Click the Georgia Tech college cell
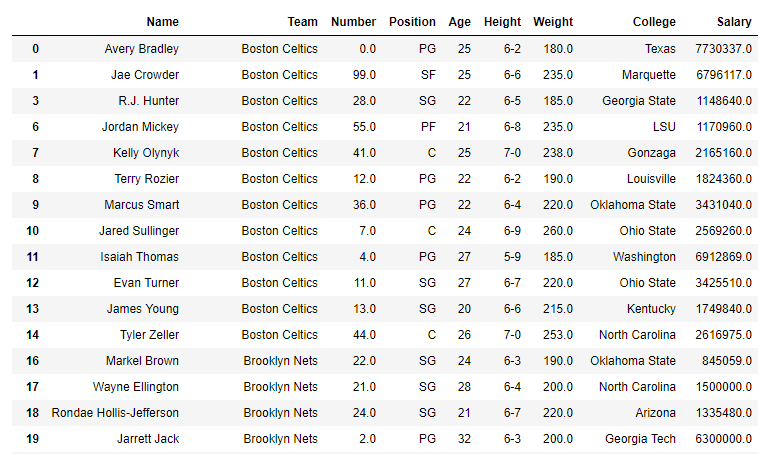 (x=640, y=439)
